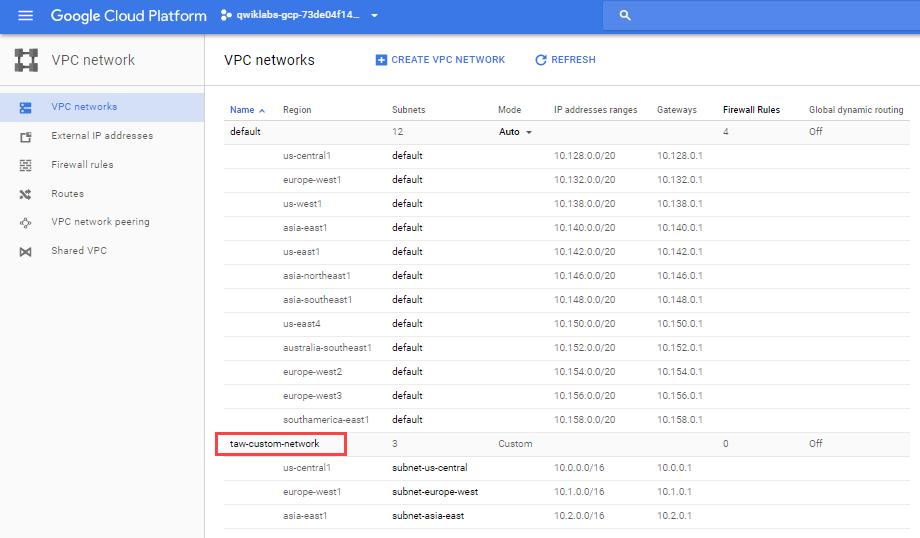Click the Firewall rules sidebar icon
Screen dimensions: 920x538
(x=25, y=165)
